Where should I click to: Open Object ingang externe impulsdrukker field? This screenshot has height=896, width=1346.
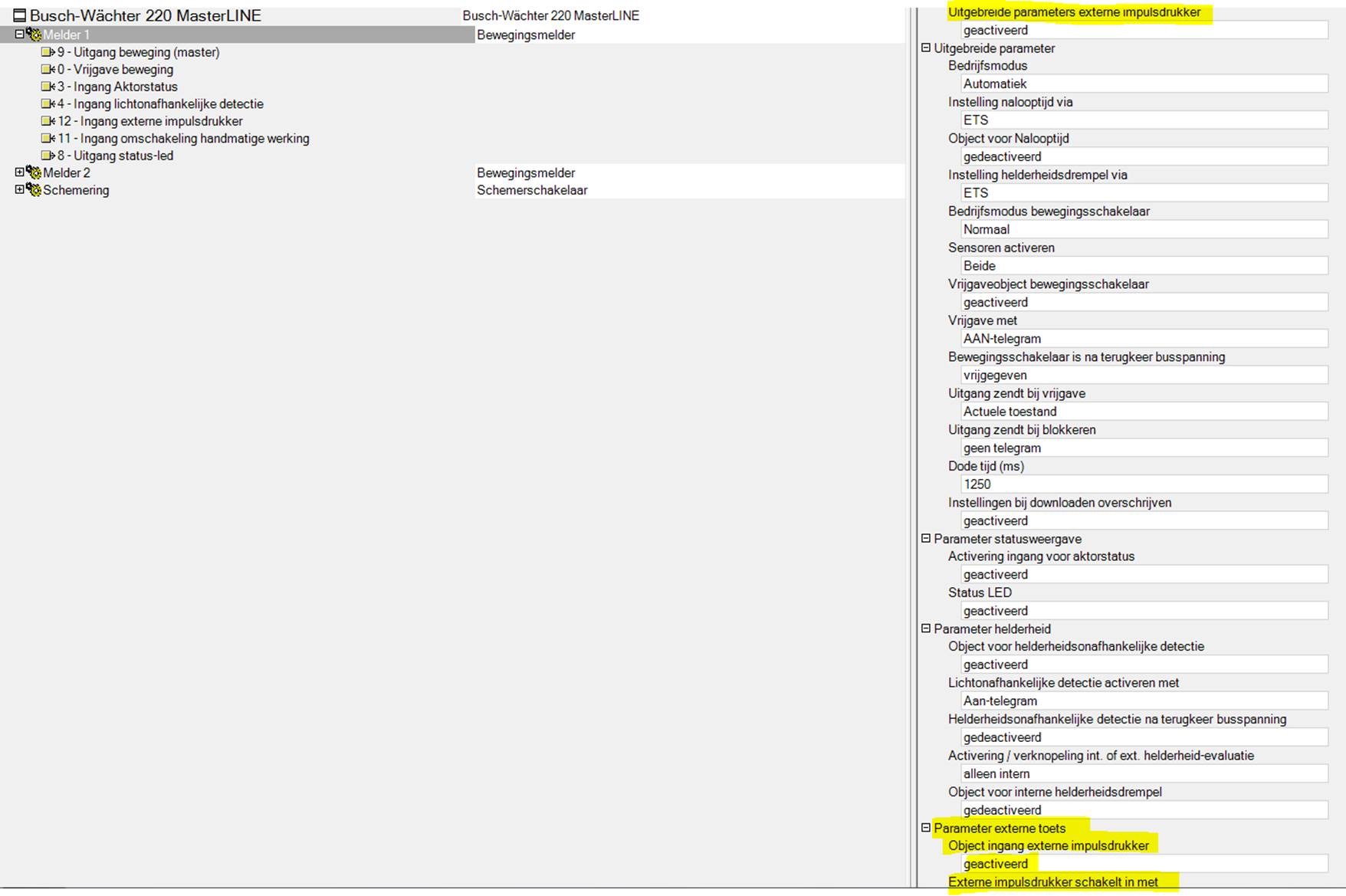[x=1144, y=864]
